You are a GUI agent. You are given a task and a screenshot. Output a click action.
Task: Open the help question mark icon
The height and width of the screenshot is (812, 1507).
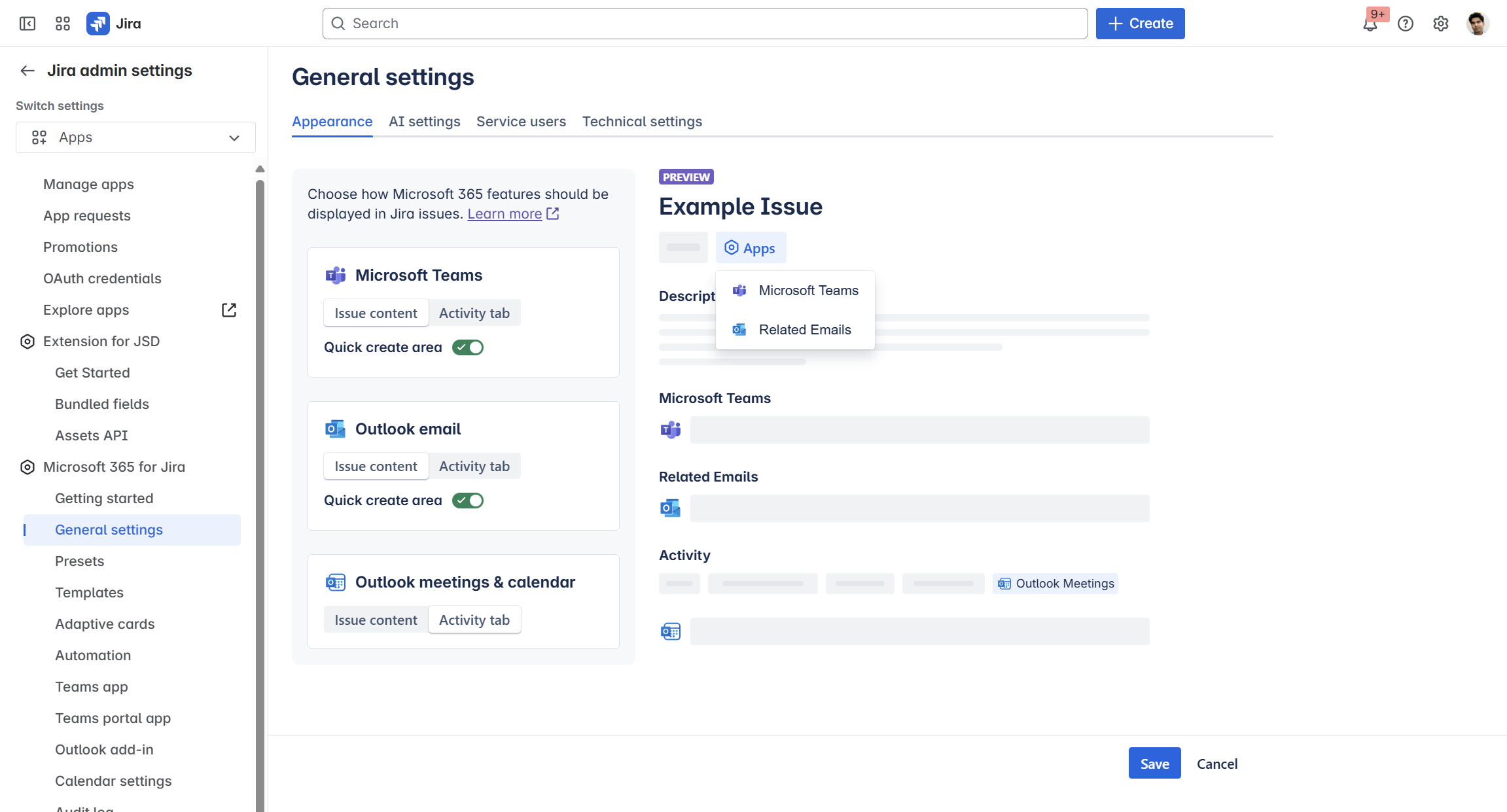(1405, 24)
